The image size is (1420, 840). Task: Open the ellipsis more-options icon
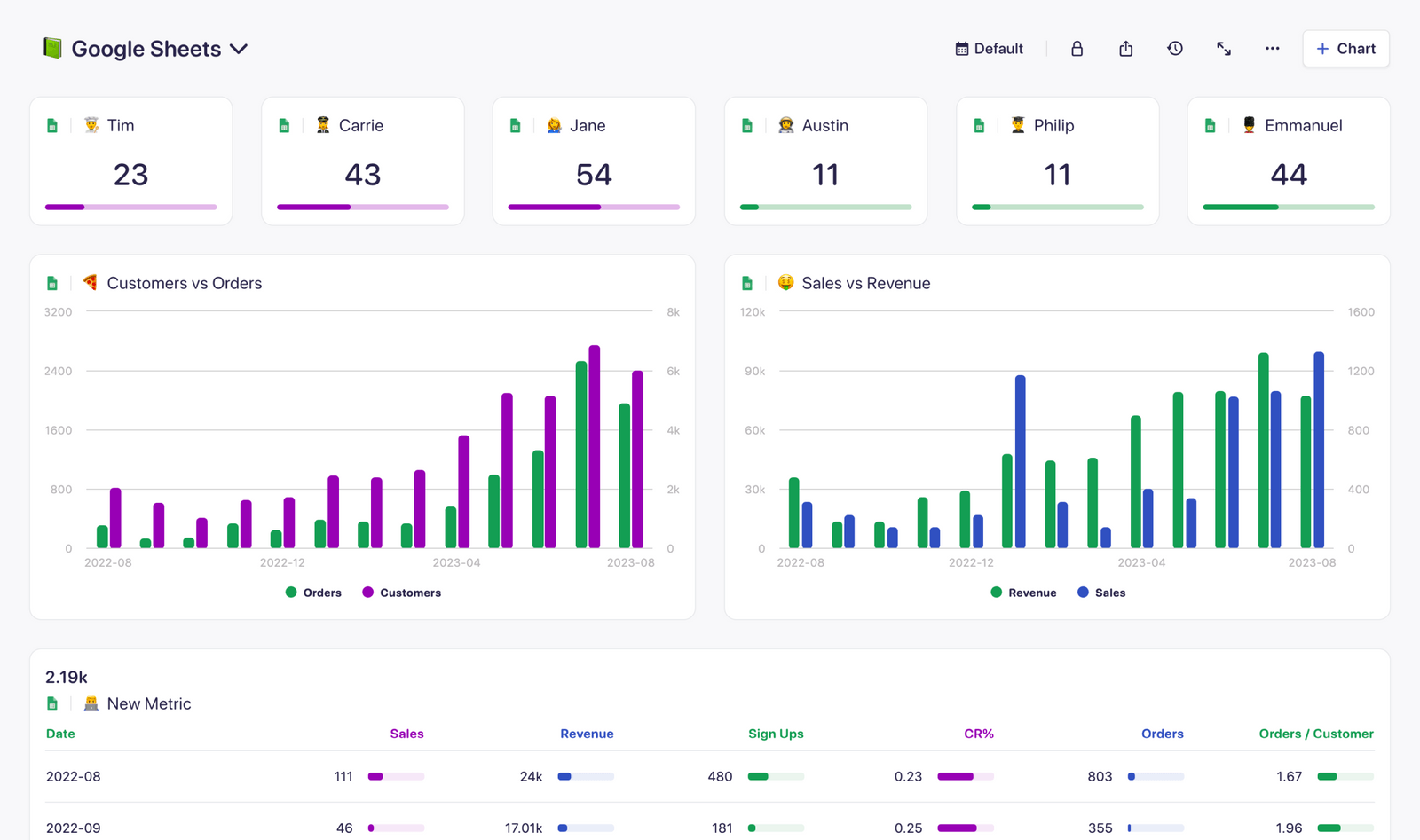[x=1272, y=49]
